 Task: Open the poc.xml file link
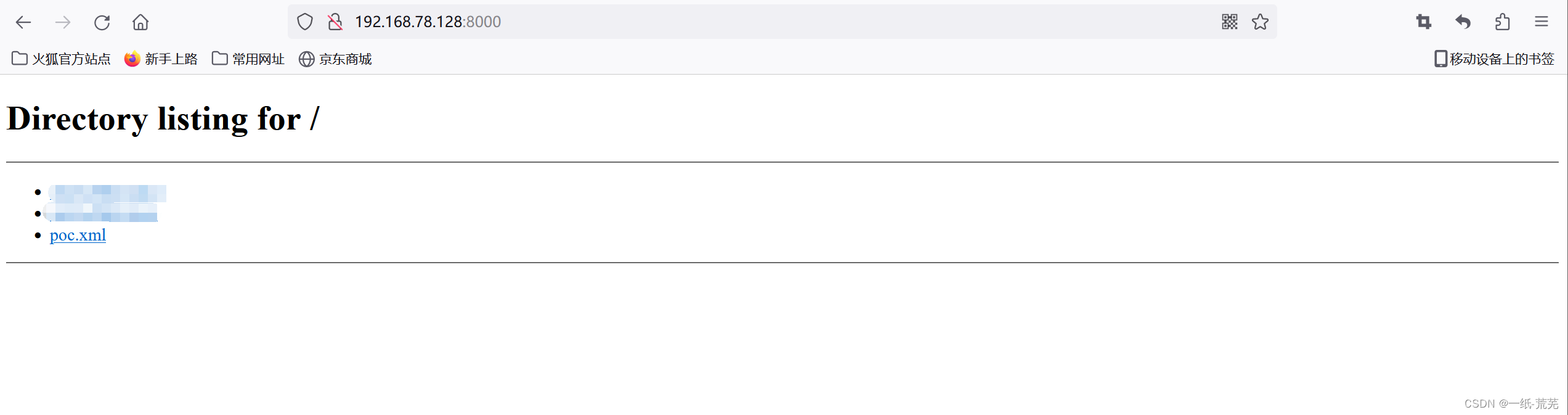click(x=78, y=235)
